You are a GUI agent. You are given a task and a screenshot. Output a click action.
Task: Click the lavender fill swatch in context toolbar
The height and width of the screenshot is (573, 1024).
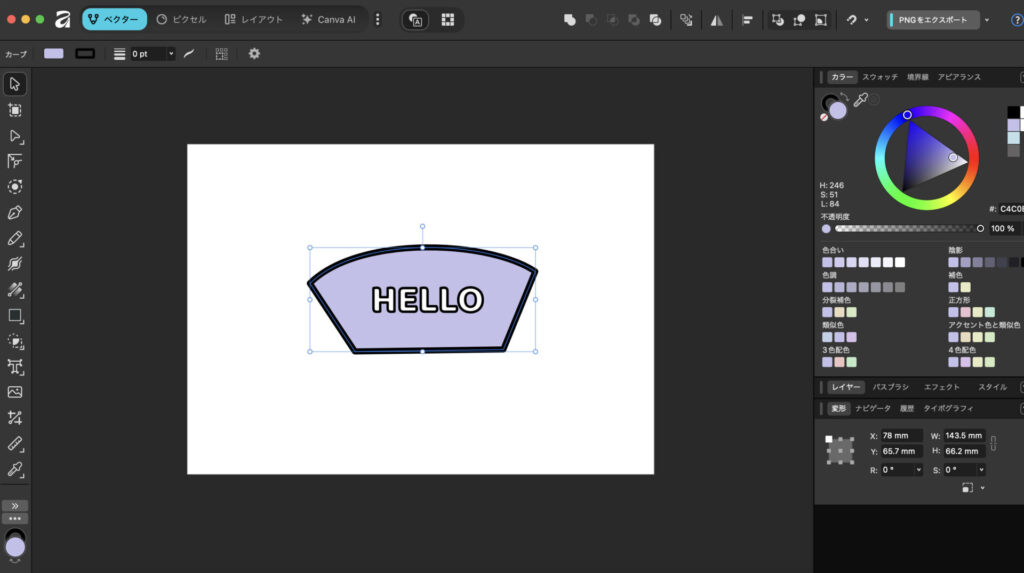[x=53, y=53]
